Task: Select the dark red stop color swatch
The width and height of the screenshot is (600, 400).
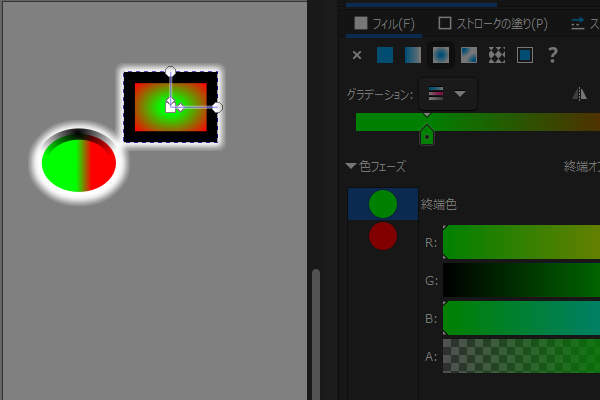Action: tap(383, 236)
